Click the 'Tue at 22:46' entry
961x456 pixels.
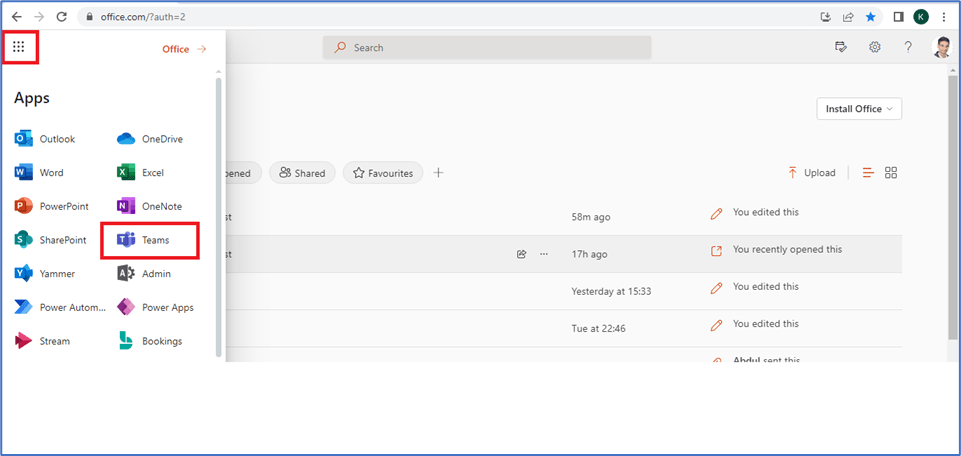point(598,329)
